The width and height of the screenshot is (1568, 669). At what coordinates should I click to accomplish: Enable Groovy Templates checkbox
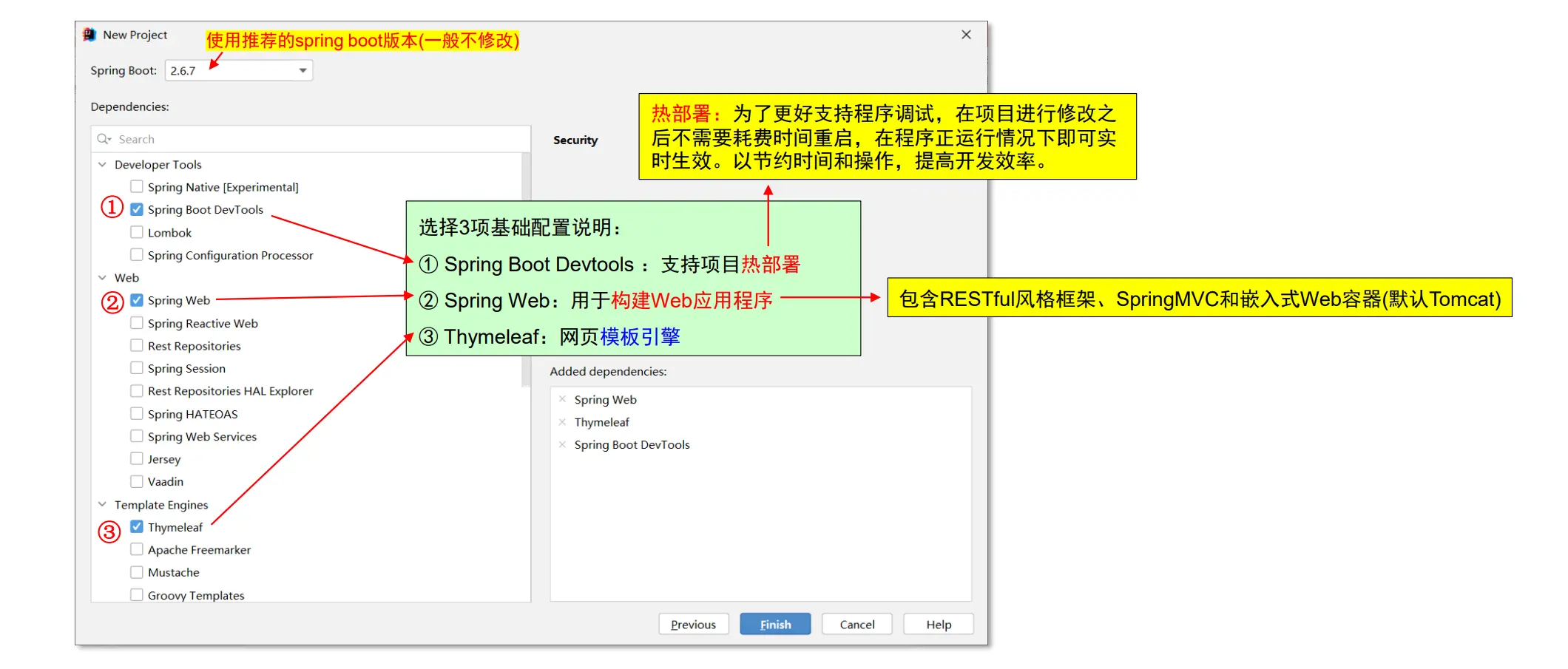pos(137,594)
